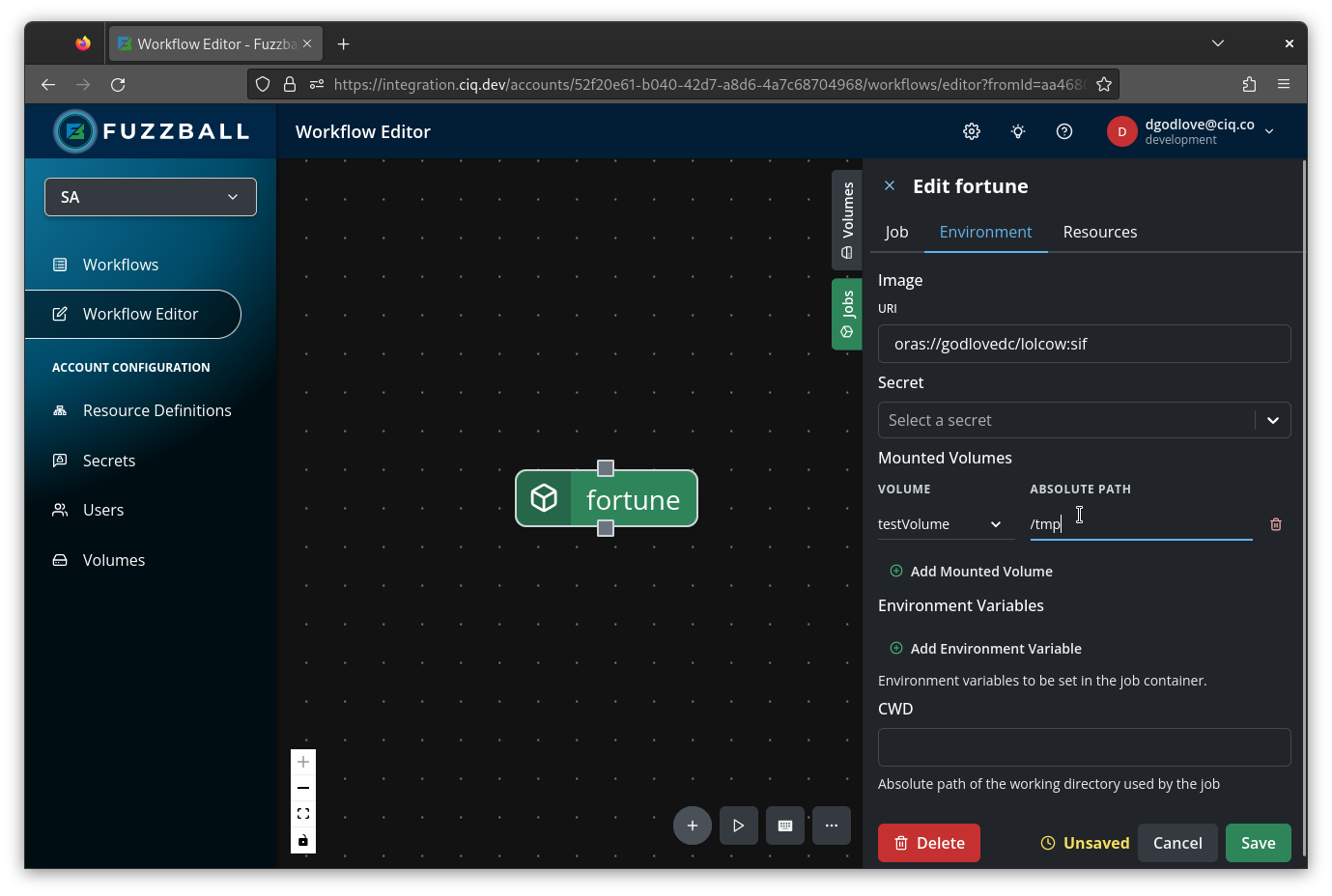The image size is (1332, 896).
Task: Click the Unsaved status indicator
Action: (1085, 843)
